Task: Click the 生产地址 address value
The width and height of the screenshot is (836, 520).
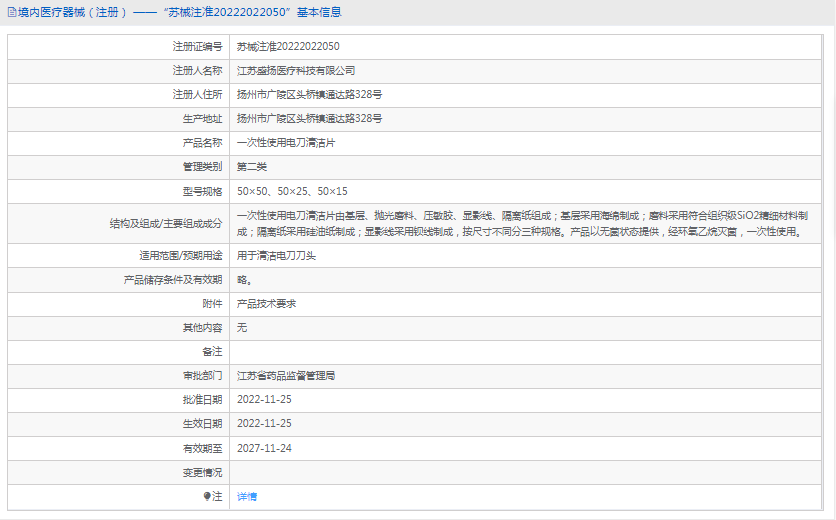Action: click(309, 118)
